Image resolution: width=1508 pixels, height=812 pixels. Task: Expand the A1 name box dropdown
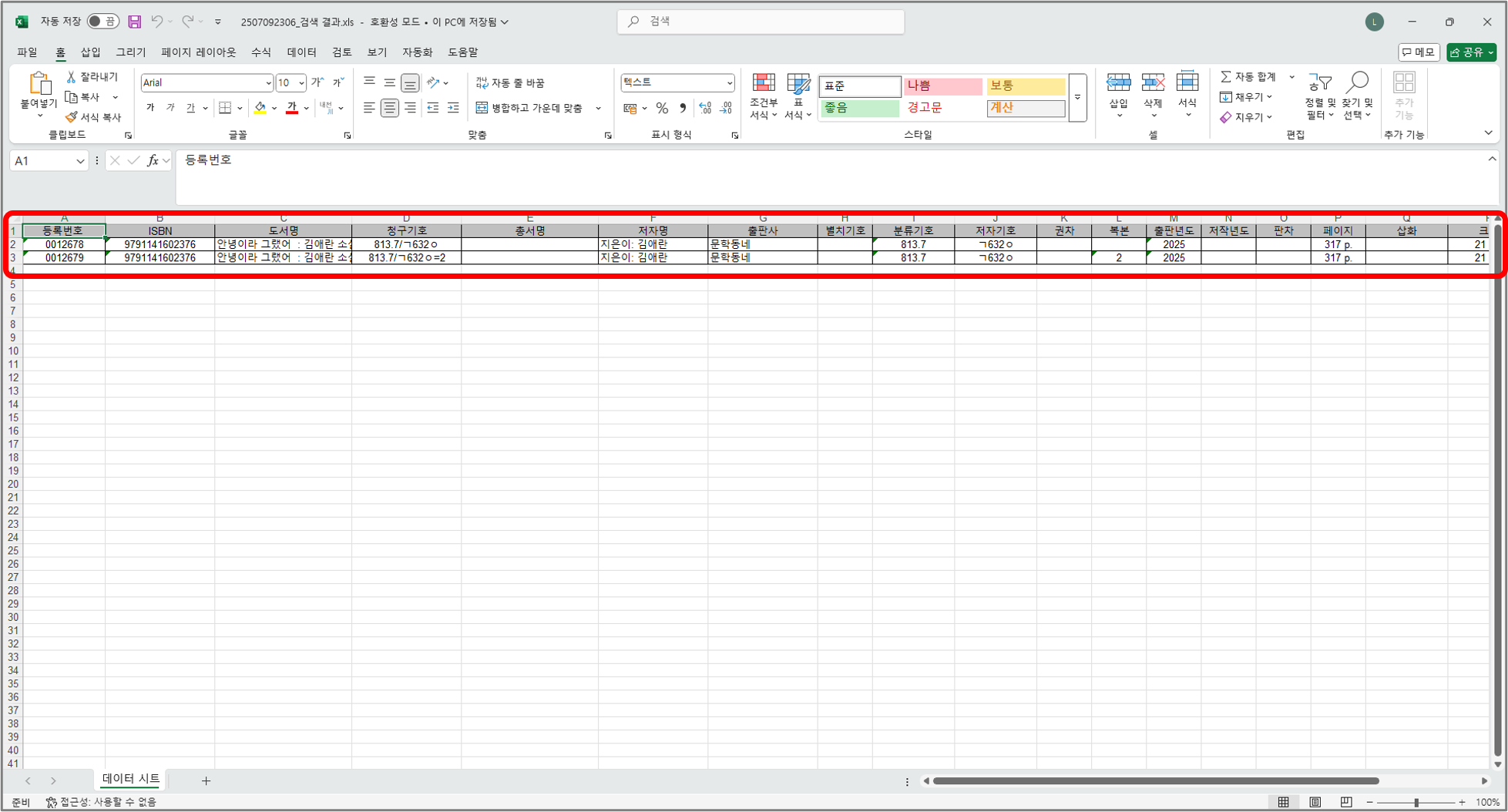pyautogui.click(x=80, y=161)
